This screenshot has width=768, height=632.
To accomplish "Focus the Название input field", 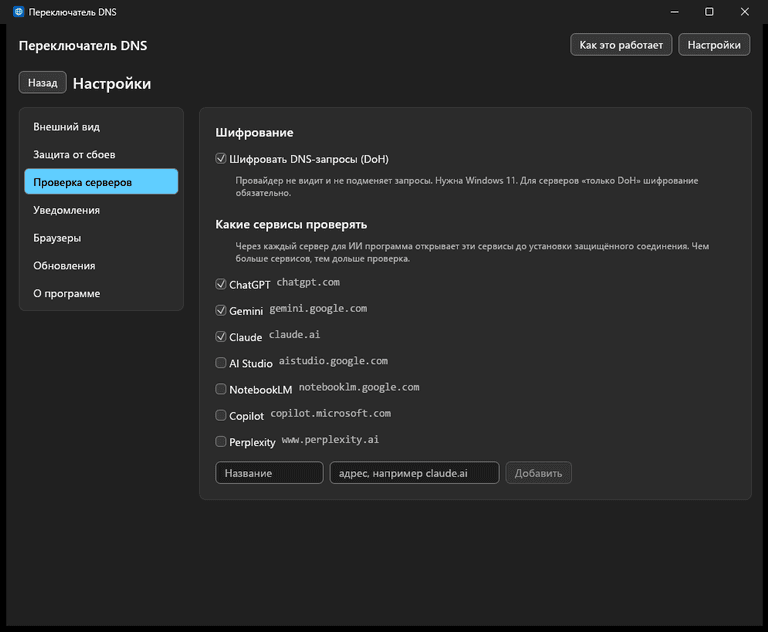I will [x=269, y=473].
